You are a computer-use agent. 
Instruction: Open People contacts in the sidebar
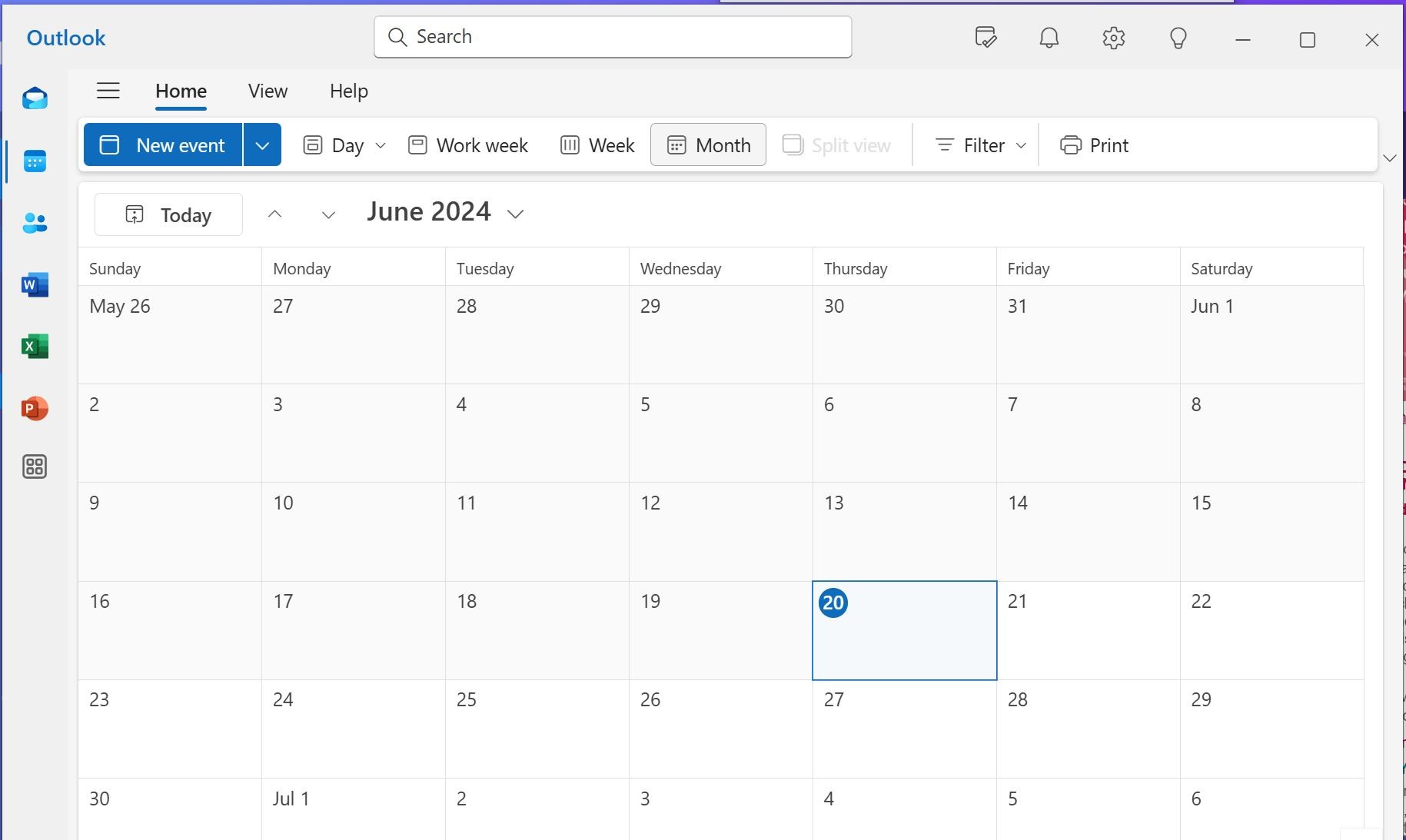point(35,223)
